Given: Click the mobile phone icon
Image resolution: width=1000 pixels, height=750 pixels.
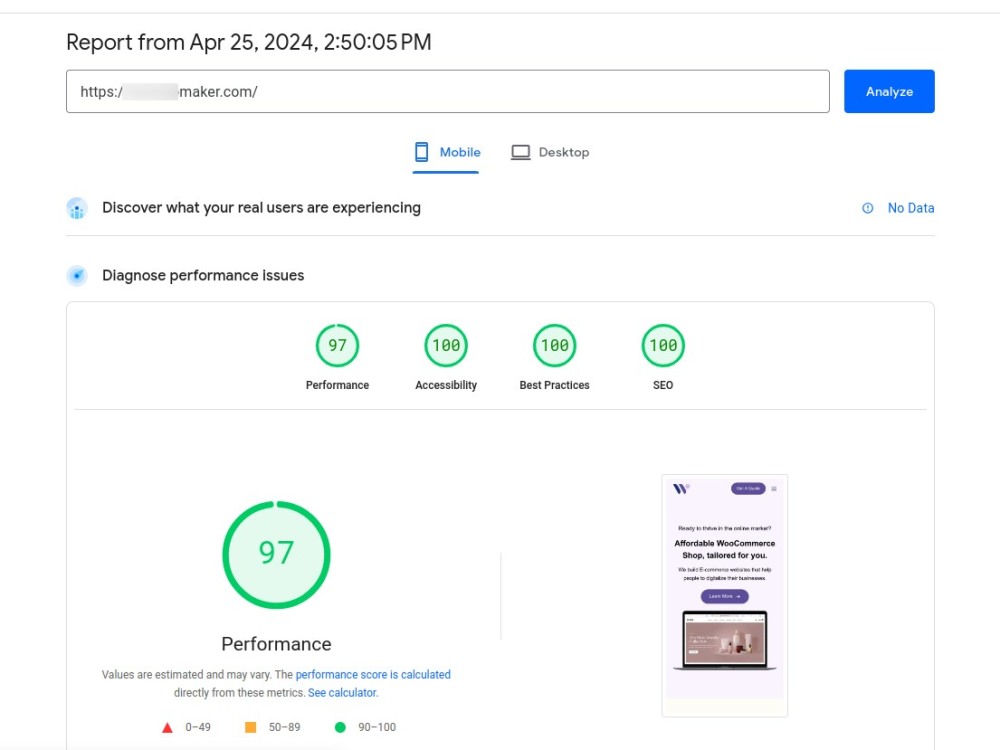Looking at the screenshot, I should (422, 152).
